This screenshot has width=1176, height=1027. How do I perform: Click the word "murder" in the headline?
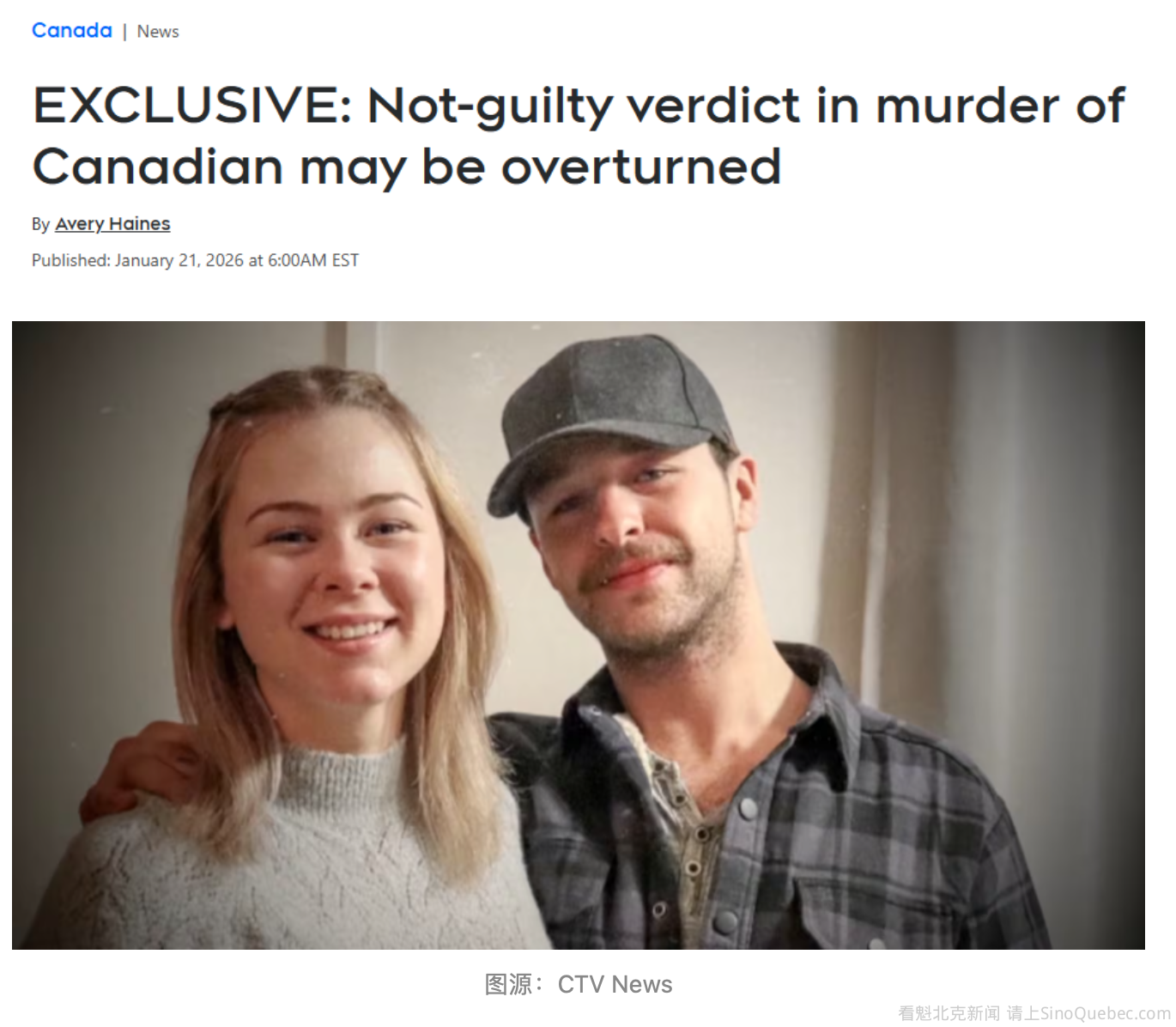[967, 106]
